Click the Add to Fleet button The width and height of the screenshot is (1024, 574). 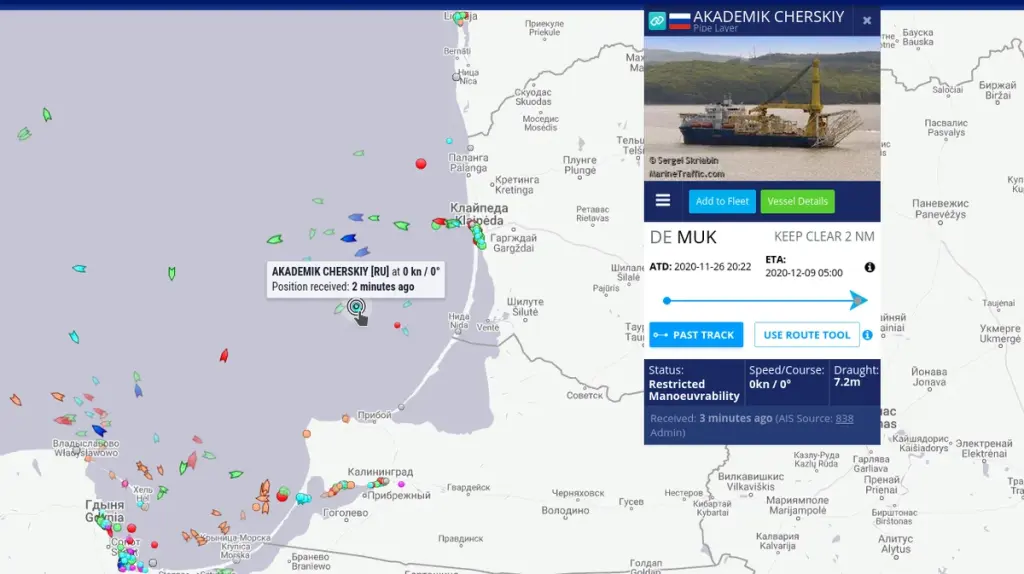pyautogui.click(x=722, y=201)
